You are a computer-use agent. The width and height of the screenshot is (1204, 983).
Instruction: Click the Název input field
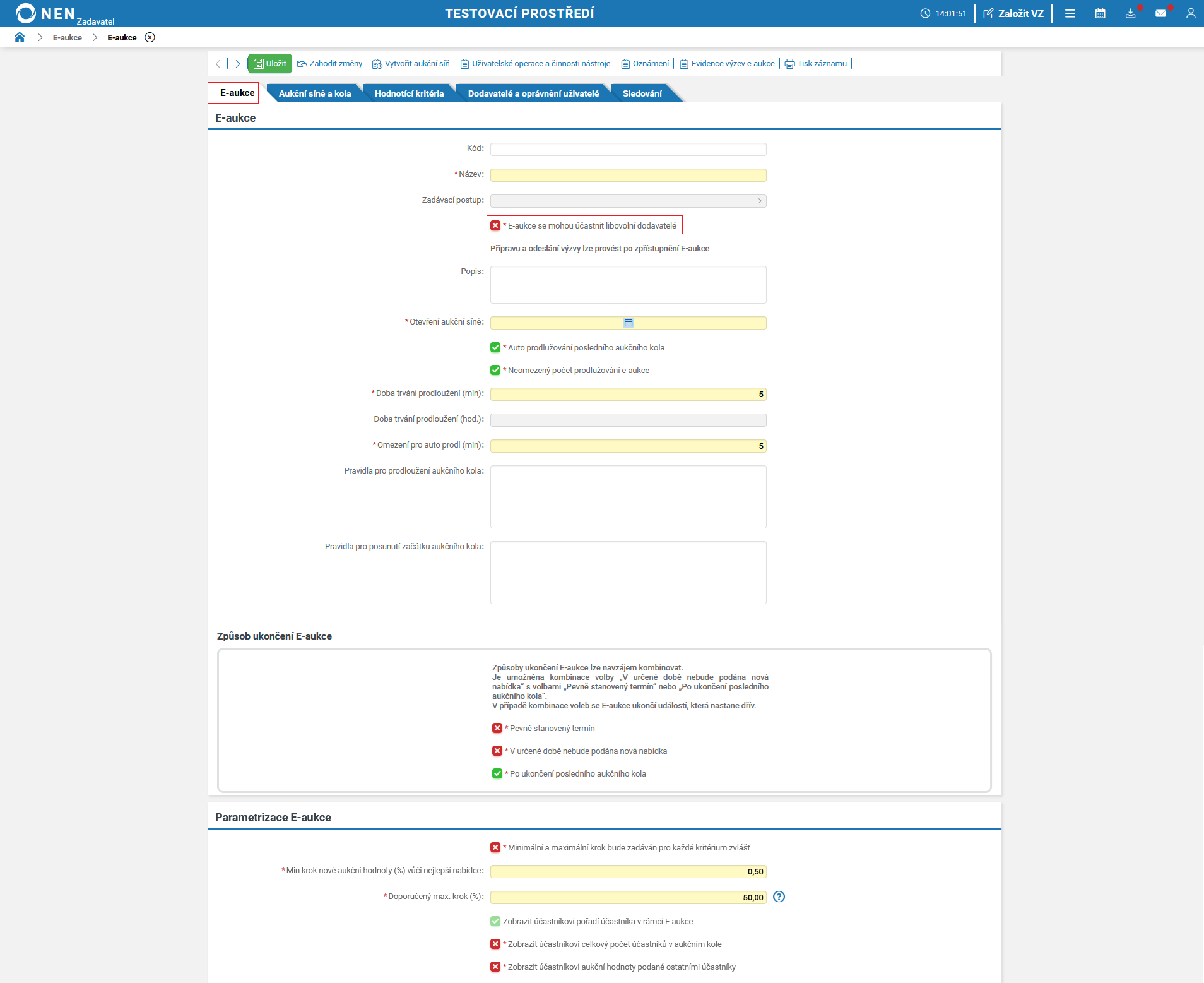[x=628, y=175]
